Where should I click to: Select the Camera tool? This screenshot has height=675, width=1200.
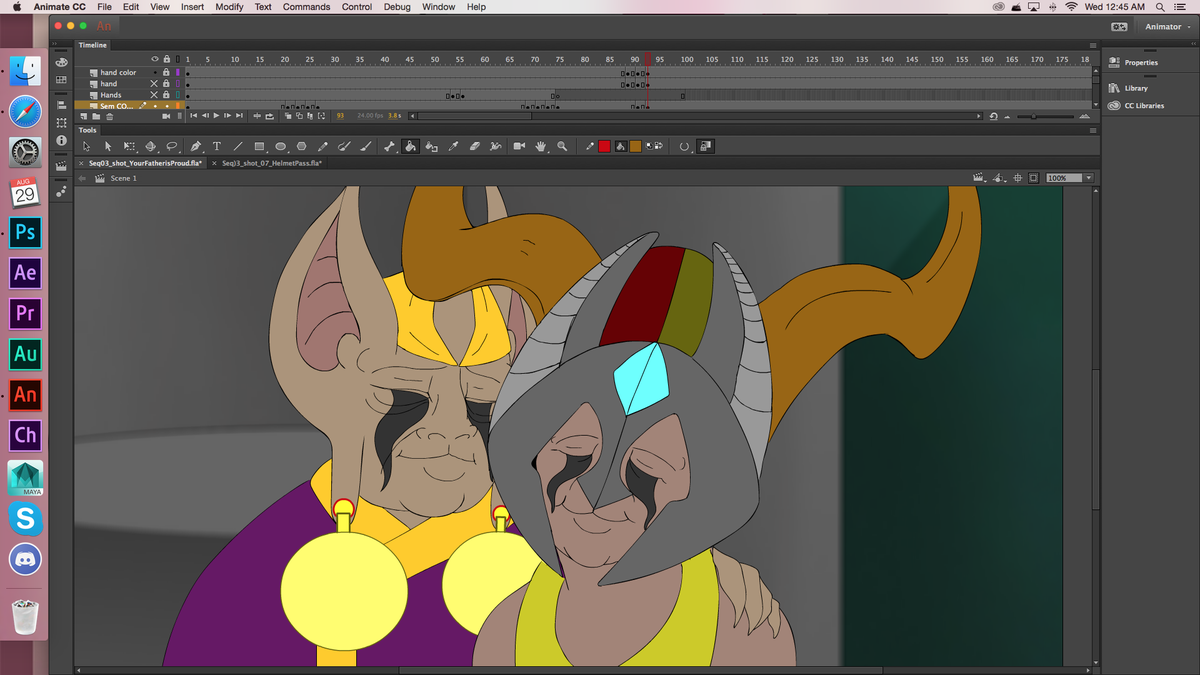tap(519, 146)
